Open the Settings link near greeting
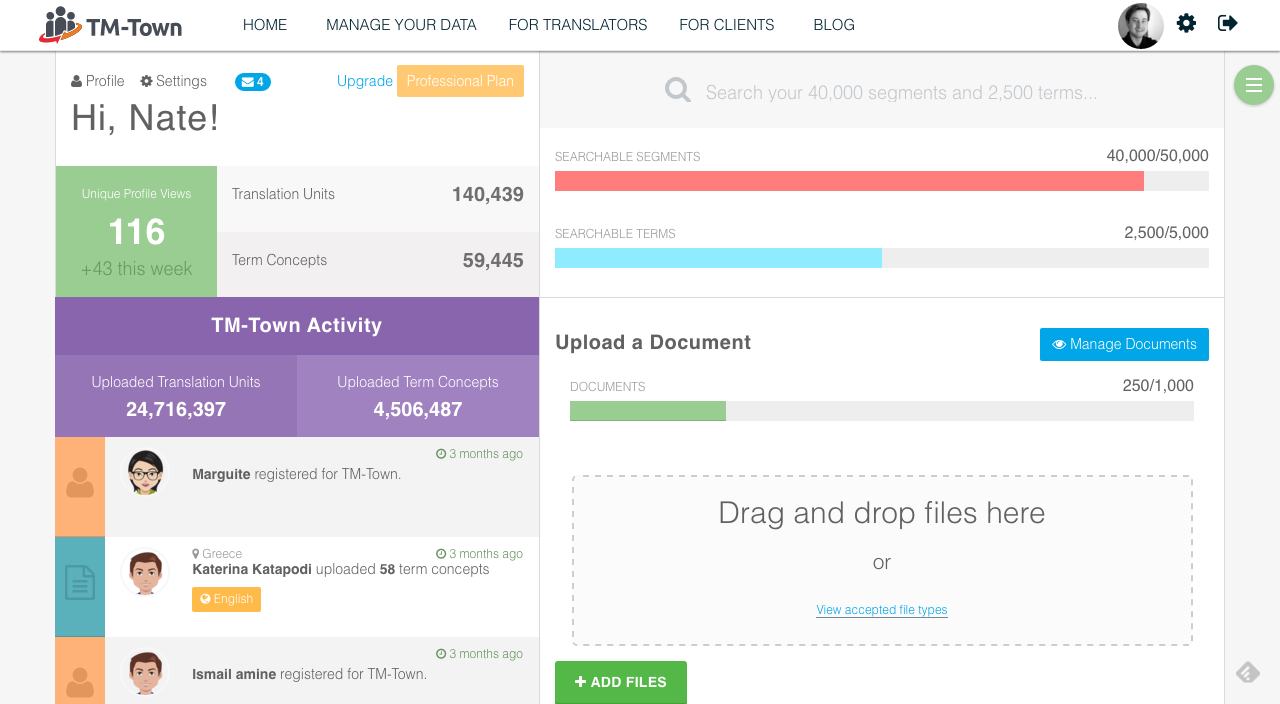 (174, 81)
